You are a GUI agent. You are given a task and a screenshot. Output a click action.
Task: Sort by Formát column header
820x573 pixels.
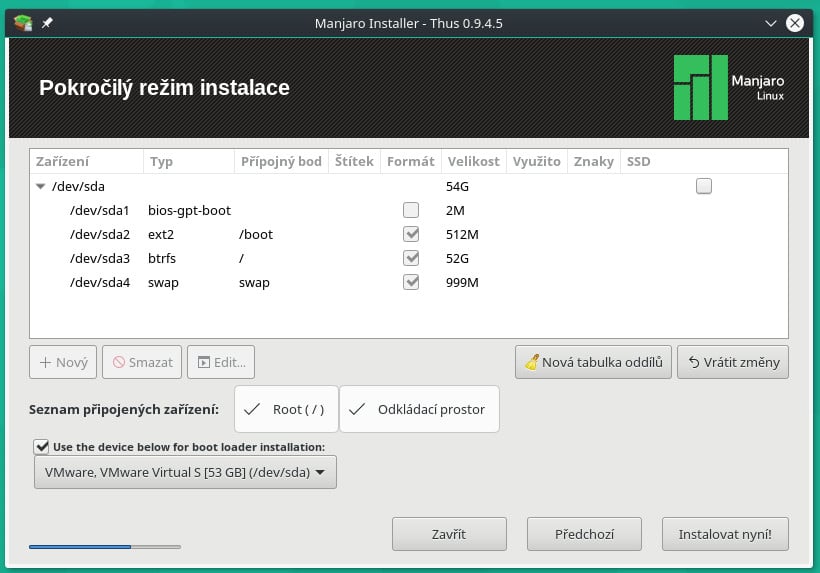tap(411, 162)
